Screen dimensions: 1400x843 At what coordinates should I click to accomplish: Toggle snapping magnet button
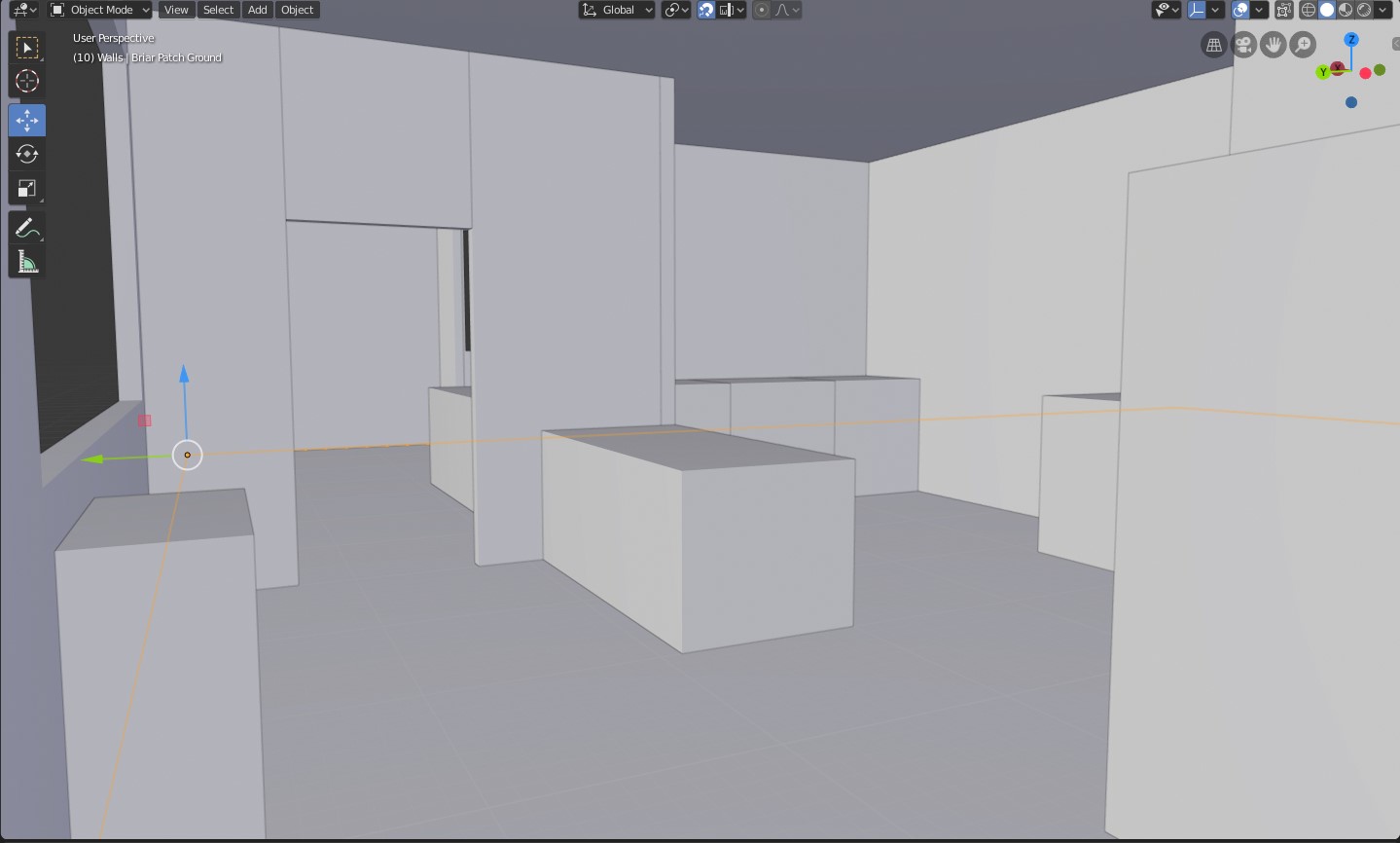[706, 10]
